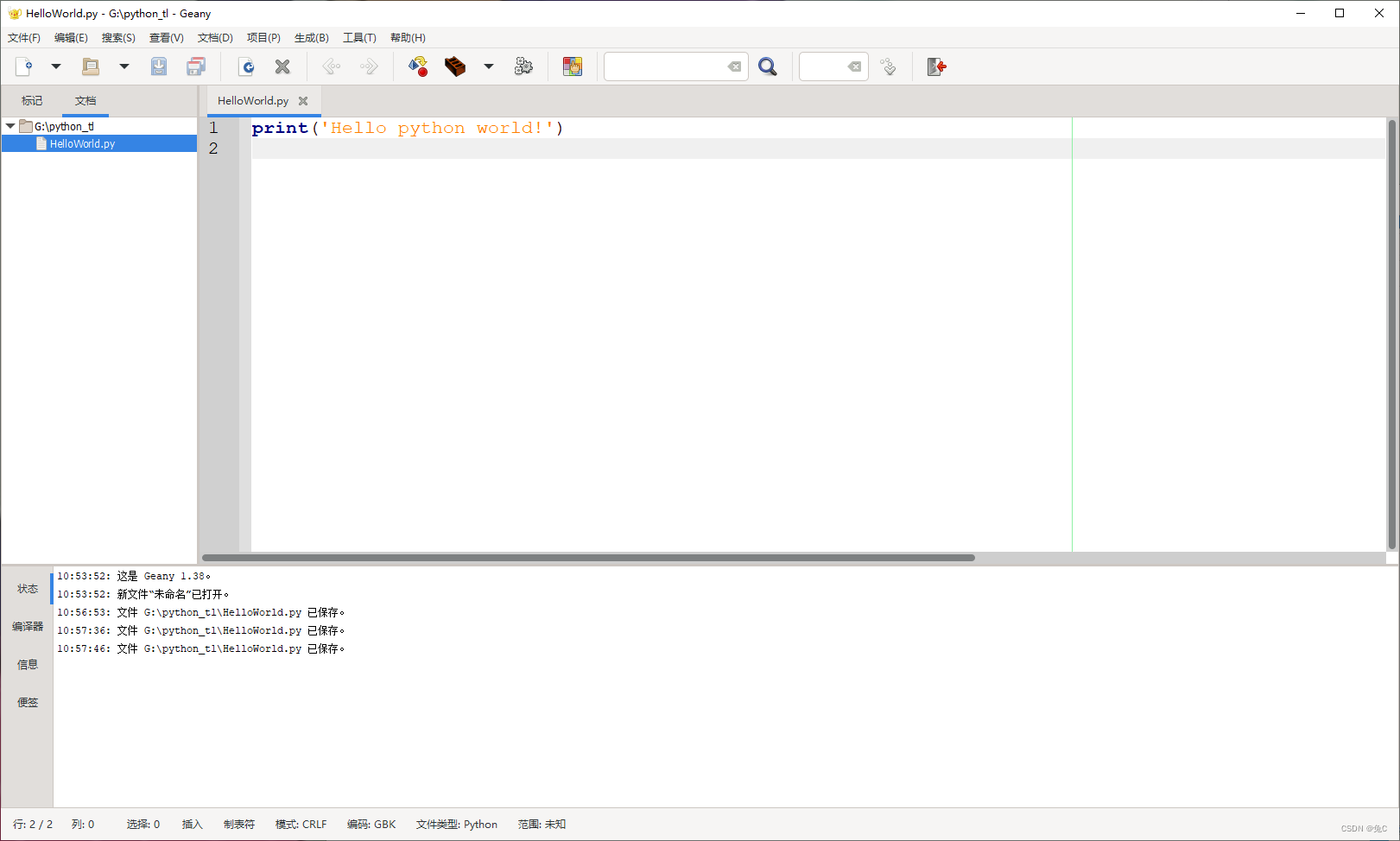The image size is (1400, 841).
Task: Click '行: 2 / 2' status entry
Action: [x=33, y=825]
